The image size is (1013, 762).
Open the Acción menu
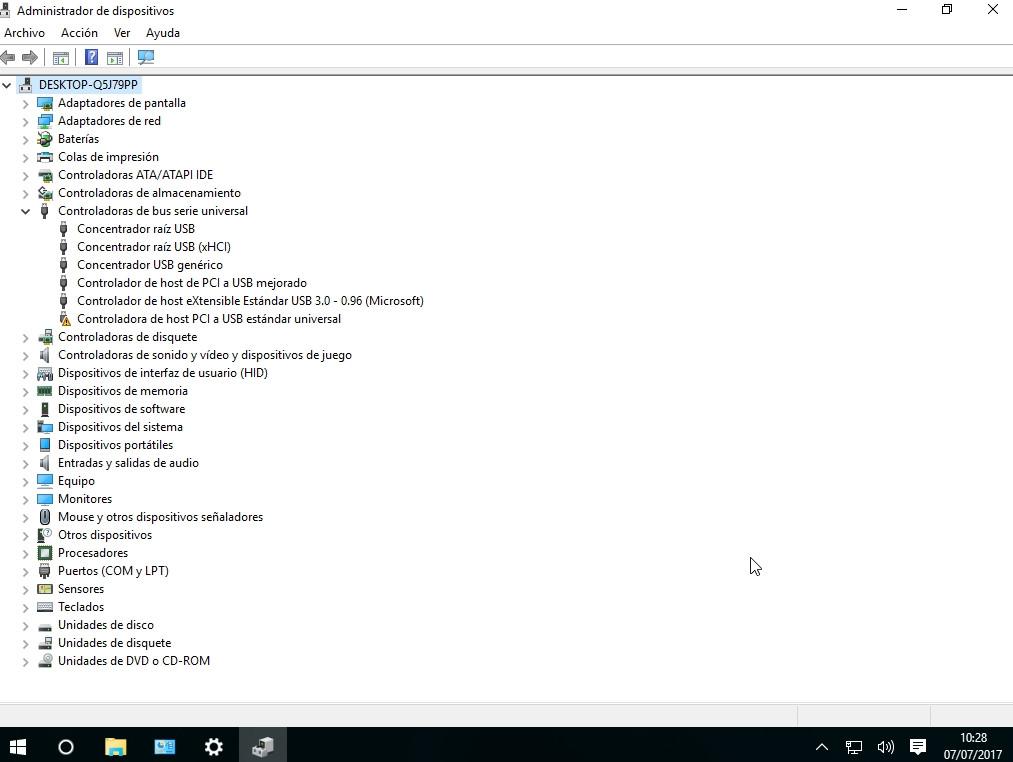[x=79, y=33]
